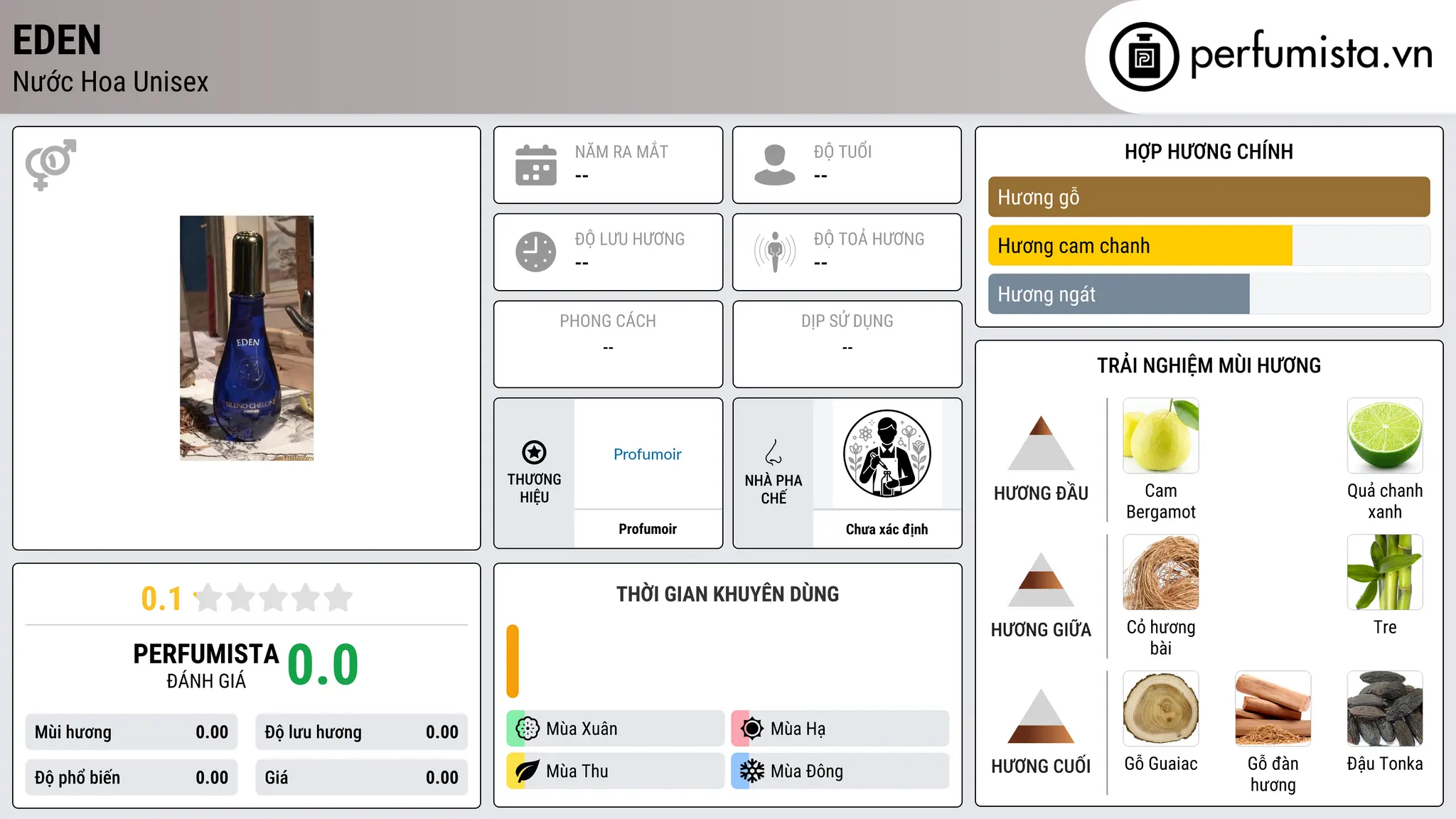Select the Gỗ đàn hương note image
Image resolution: width=1456 pixels, height=819 pixels.
pos(1273,709)
